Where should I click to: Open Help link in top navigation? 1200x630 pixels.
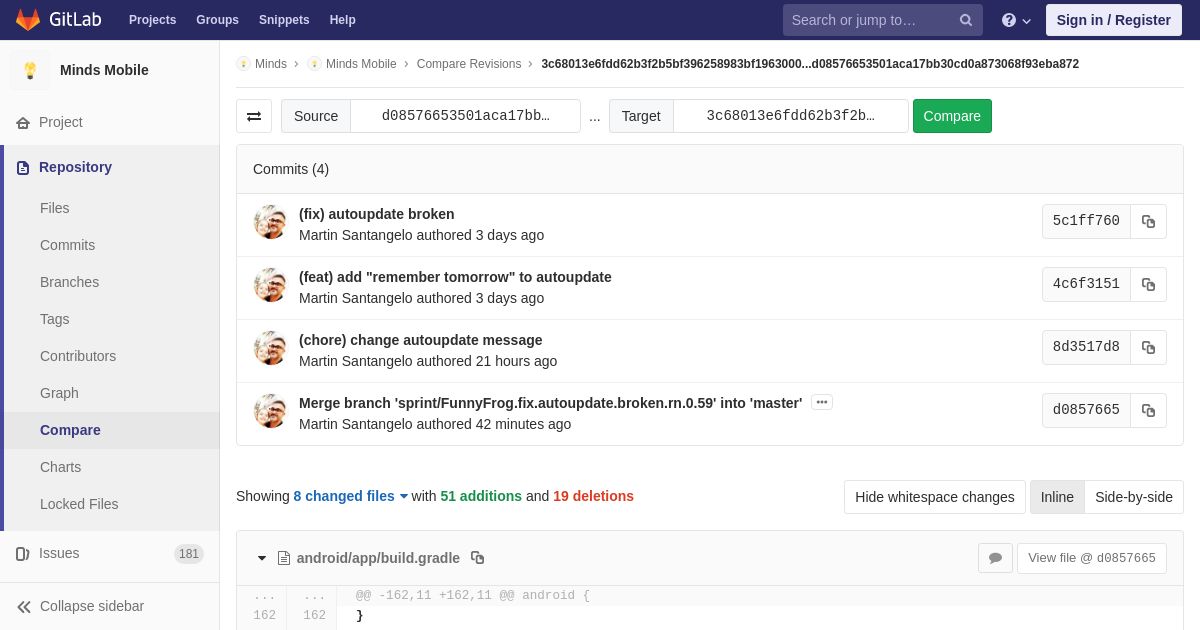(x=343, y=20)
